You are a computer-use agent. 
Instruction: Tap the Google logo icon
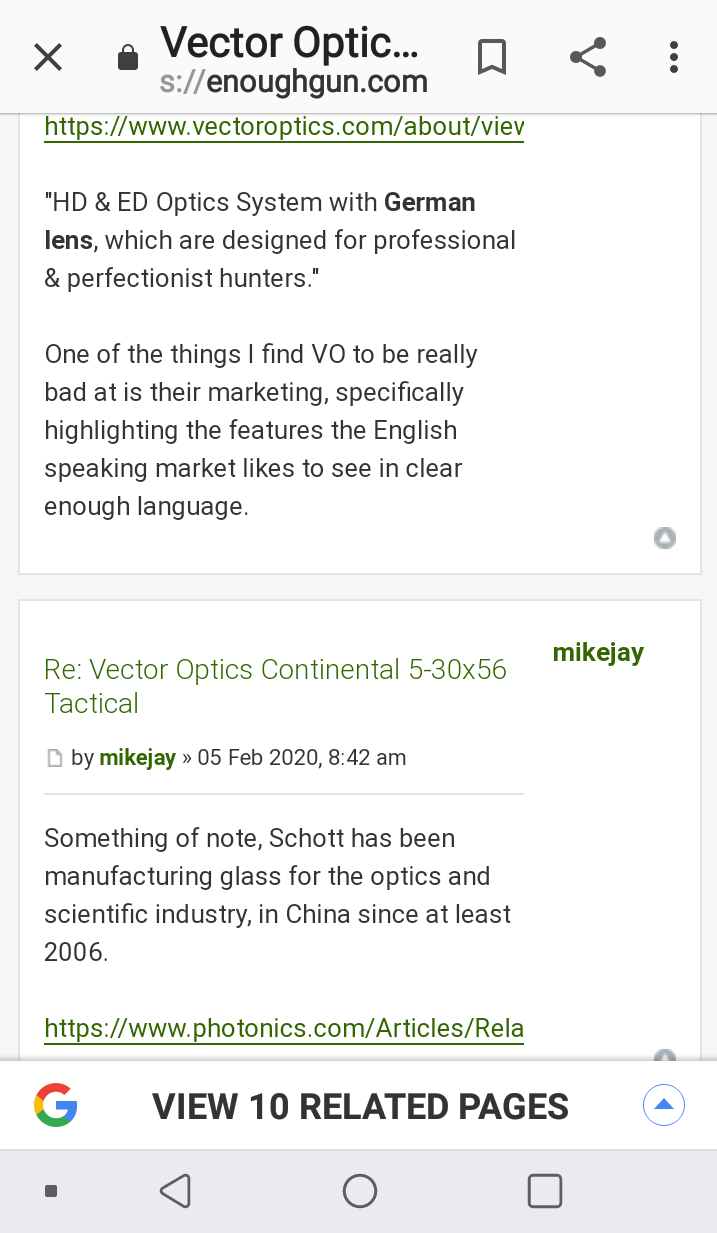coord(56,1106)
